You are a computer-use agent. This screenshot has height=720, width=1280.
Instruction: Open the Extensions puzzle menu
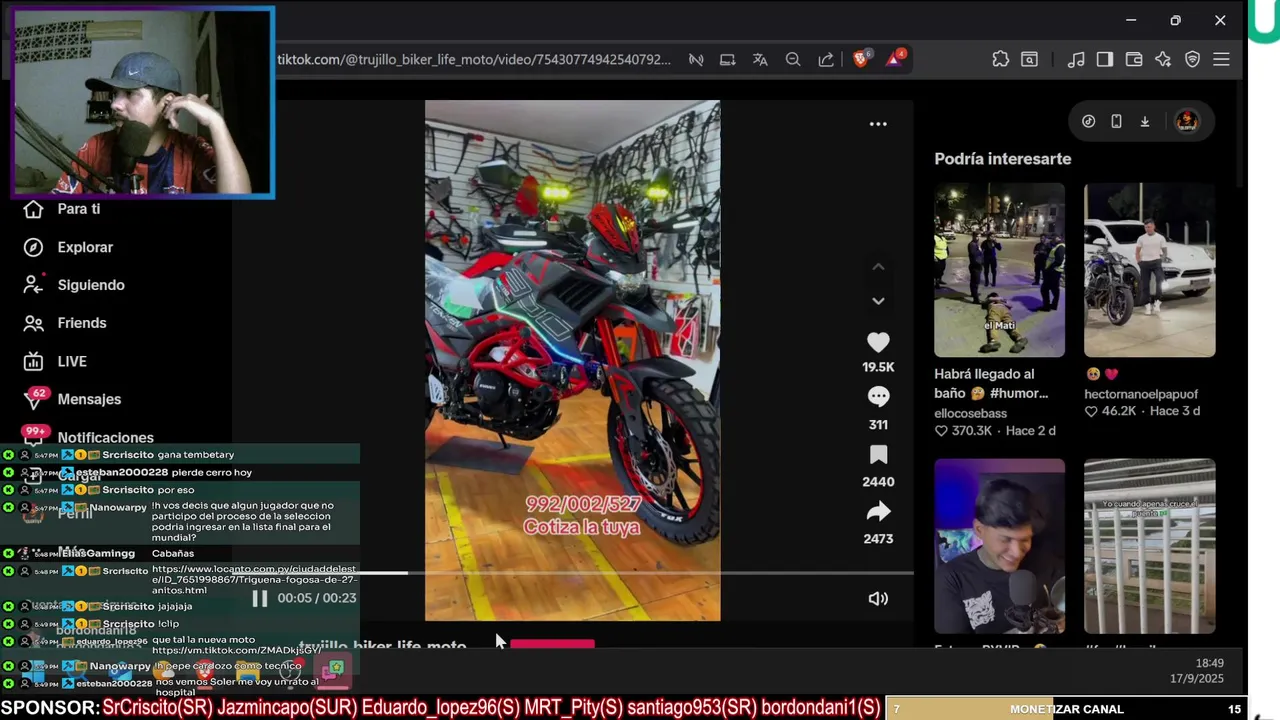click(1000, 60)
